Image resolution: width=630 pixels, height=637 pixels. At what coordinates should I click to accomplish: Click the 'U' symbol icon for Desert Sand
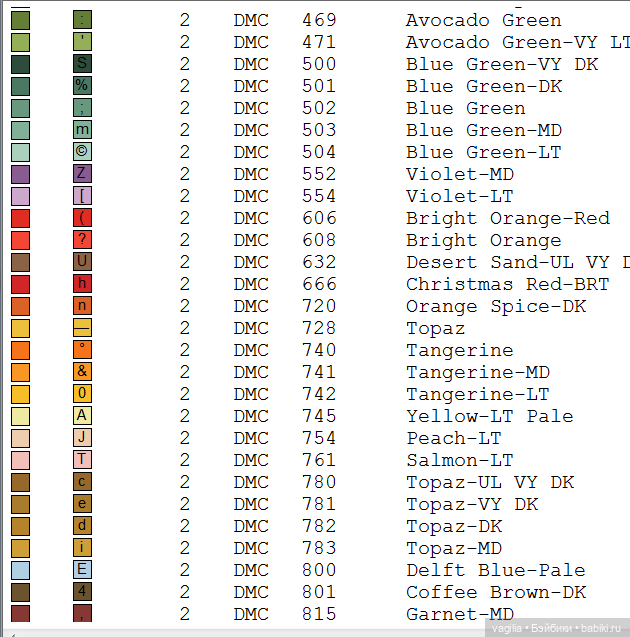point(82,262)
